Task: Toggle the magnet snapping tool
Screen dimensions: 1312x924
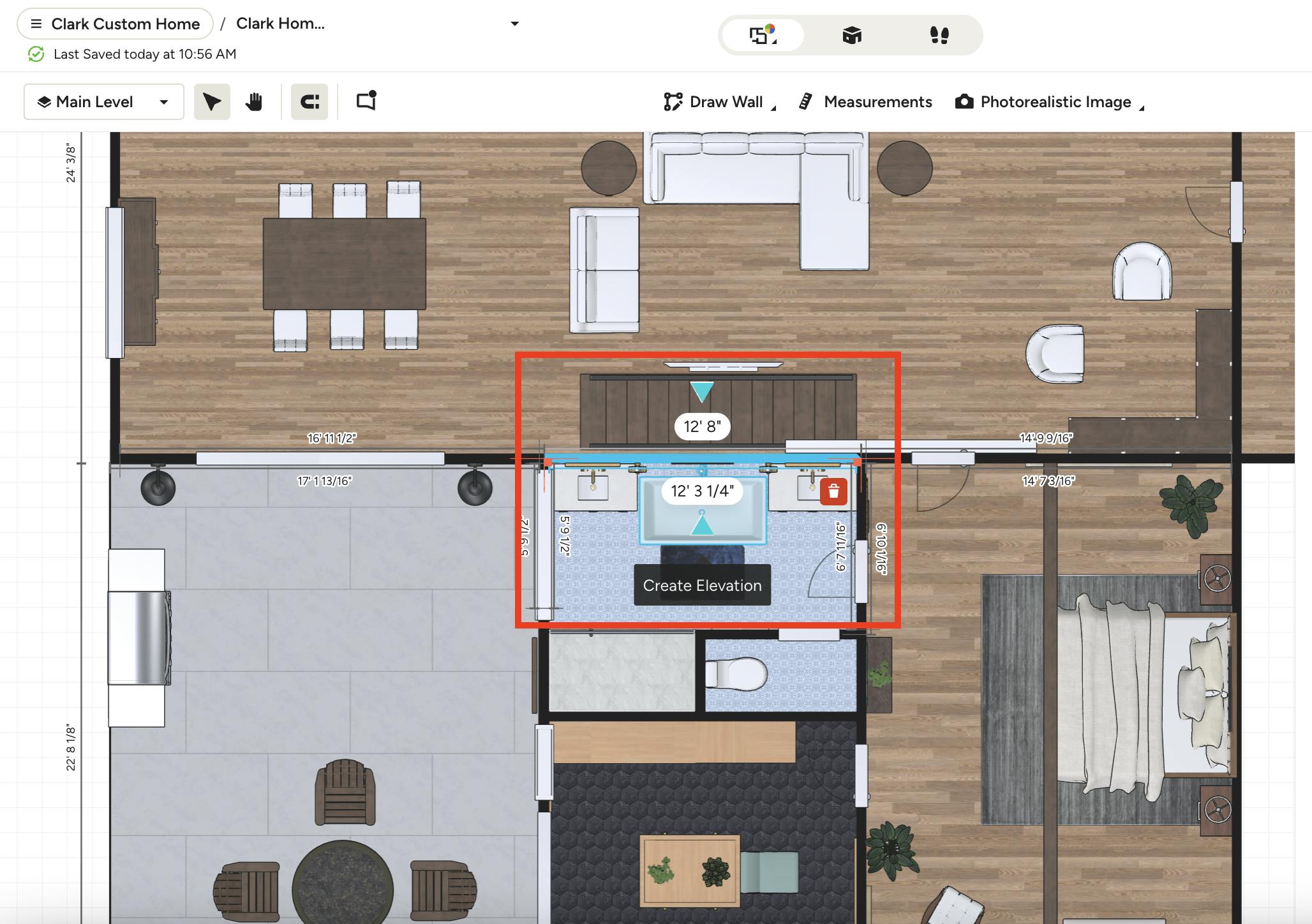Action: [x=309, y=101]
